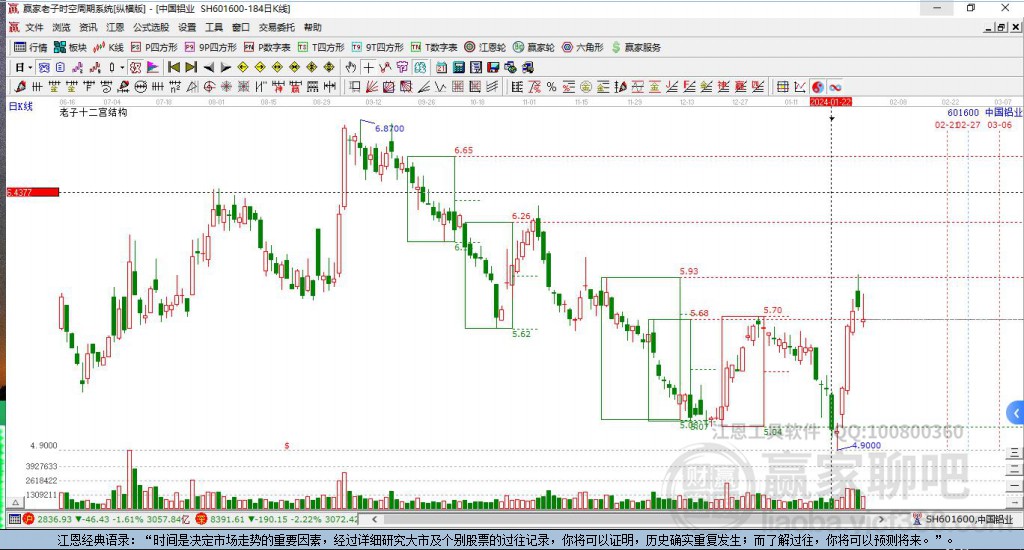Expand the dropdown arrow beside the 0 icon
This screenshot has width=1024, height=550.
tap(121, 67)
